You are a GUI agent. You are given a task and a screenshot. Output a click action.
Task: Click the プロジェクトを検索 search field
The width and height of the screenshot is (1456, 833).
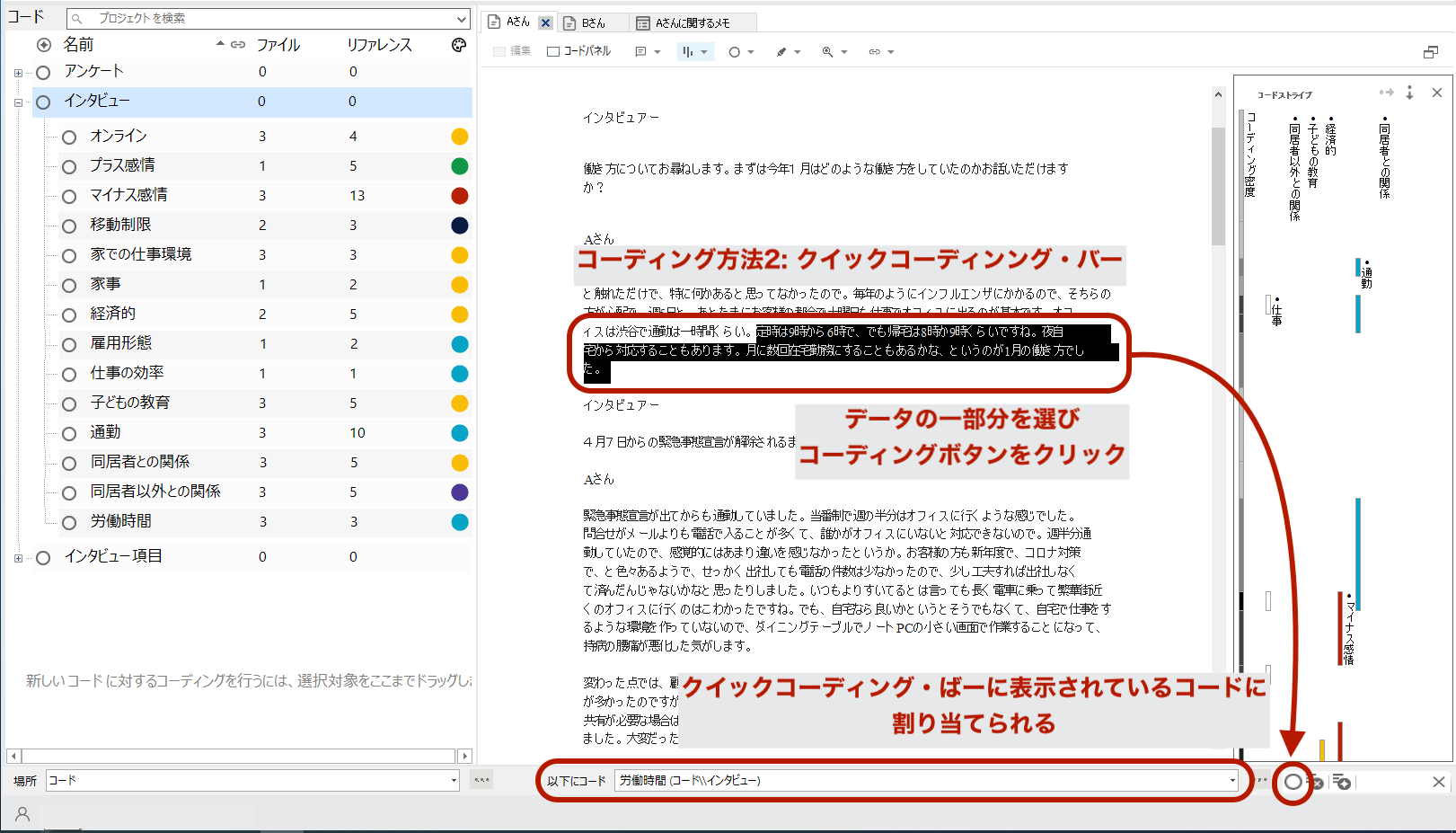[269, 18]
